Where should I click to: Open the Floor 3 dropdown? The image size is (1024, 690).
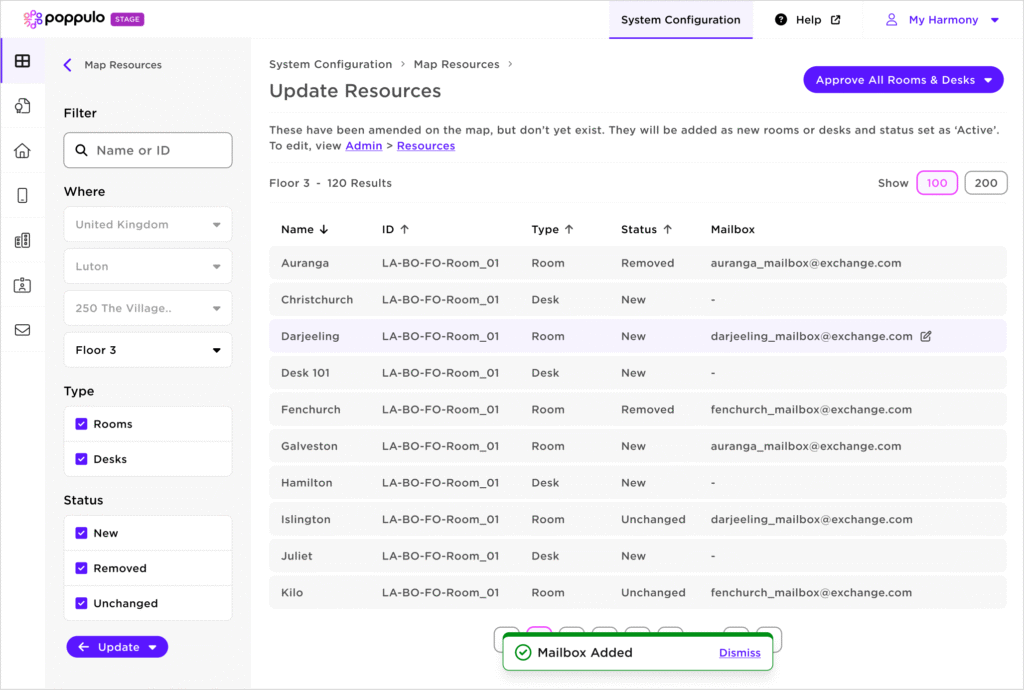tap(147, 350)
